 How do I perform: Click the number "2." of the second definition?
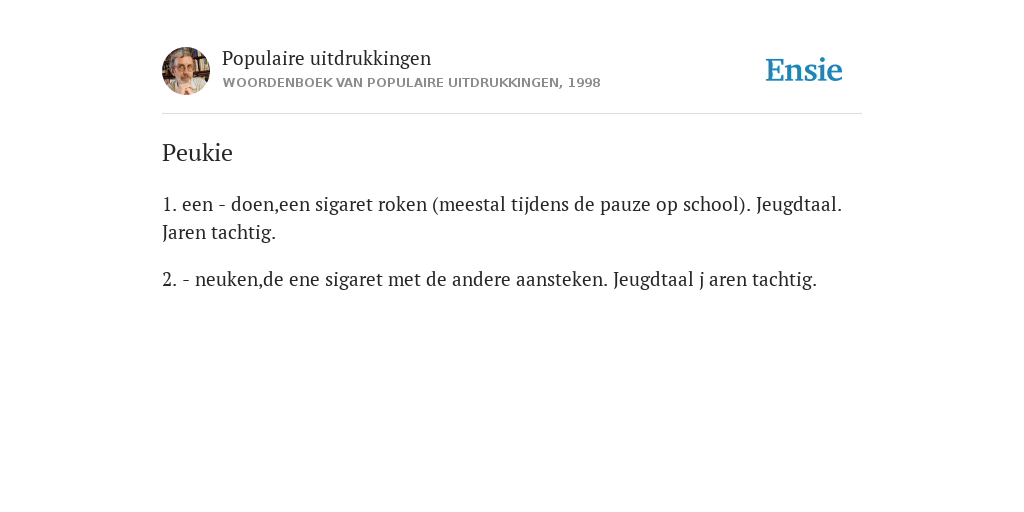click(x=170, y=280)
